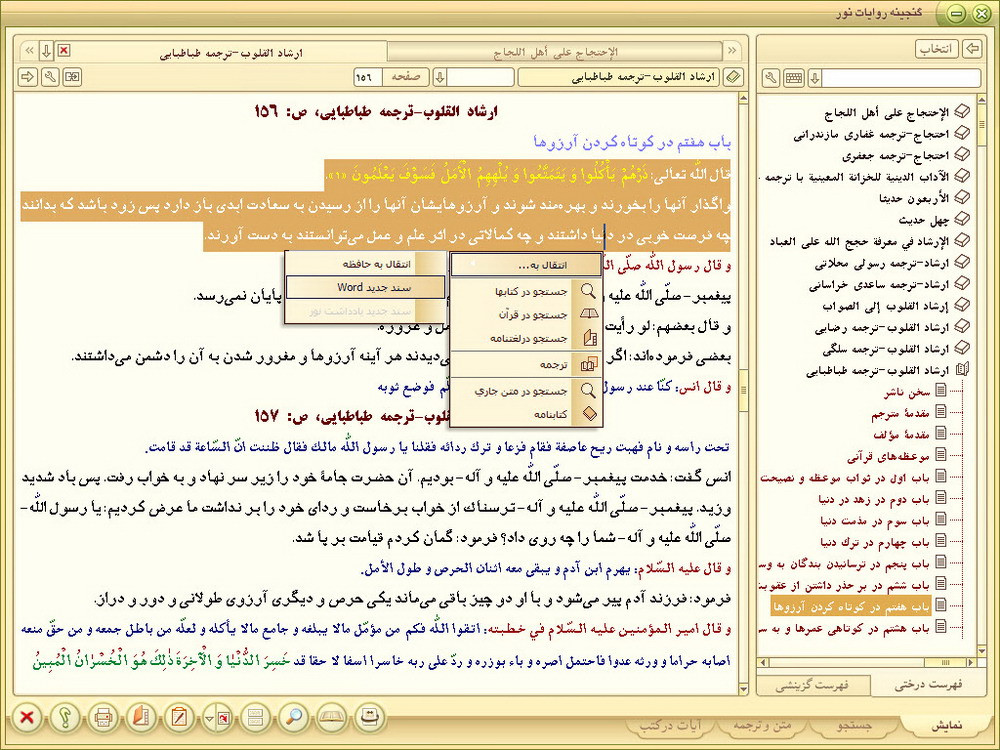
Task: Click the جستجو در قرآن book icon
Action: click(x=587, y=314)
